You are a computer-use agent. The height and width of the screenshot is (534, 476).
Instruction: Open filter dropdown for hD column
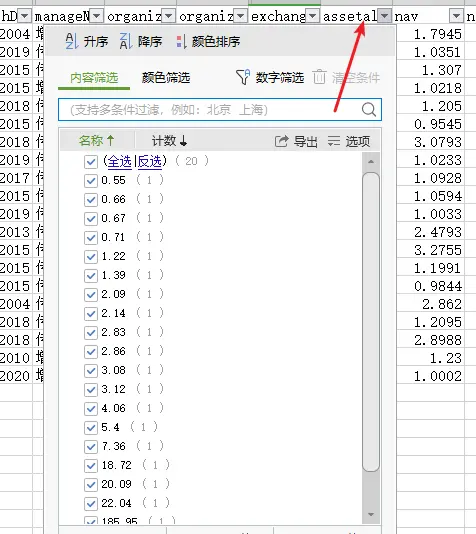25,16
